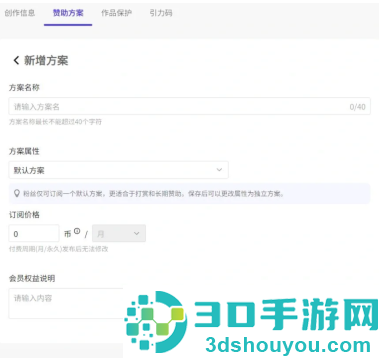Click the 新增方案 heading text
The image size is (379, 360).
tap(46, 61)
